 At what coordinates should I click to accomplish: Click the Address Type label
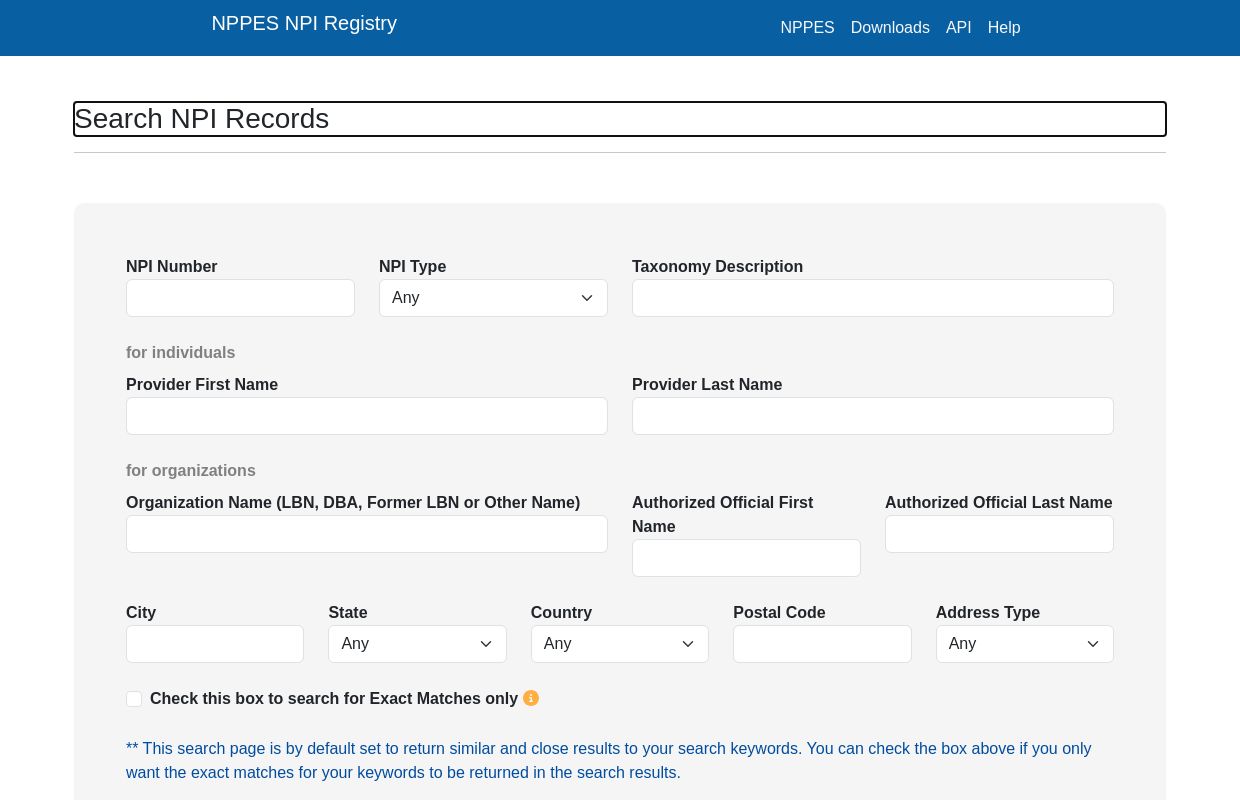(x=988, y=613)
